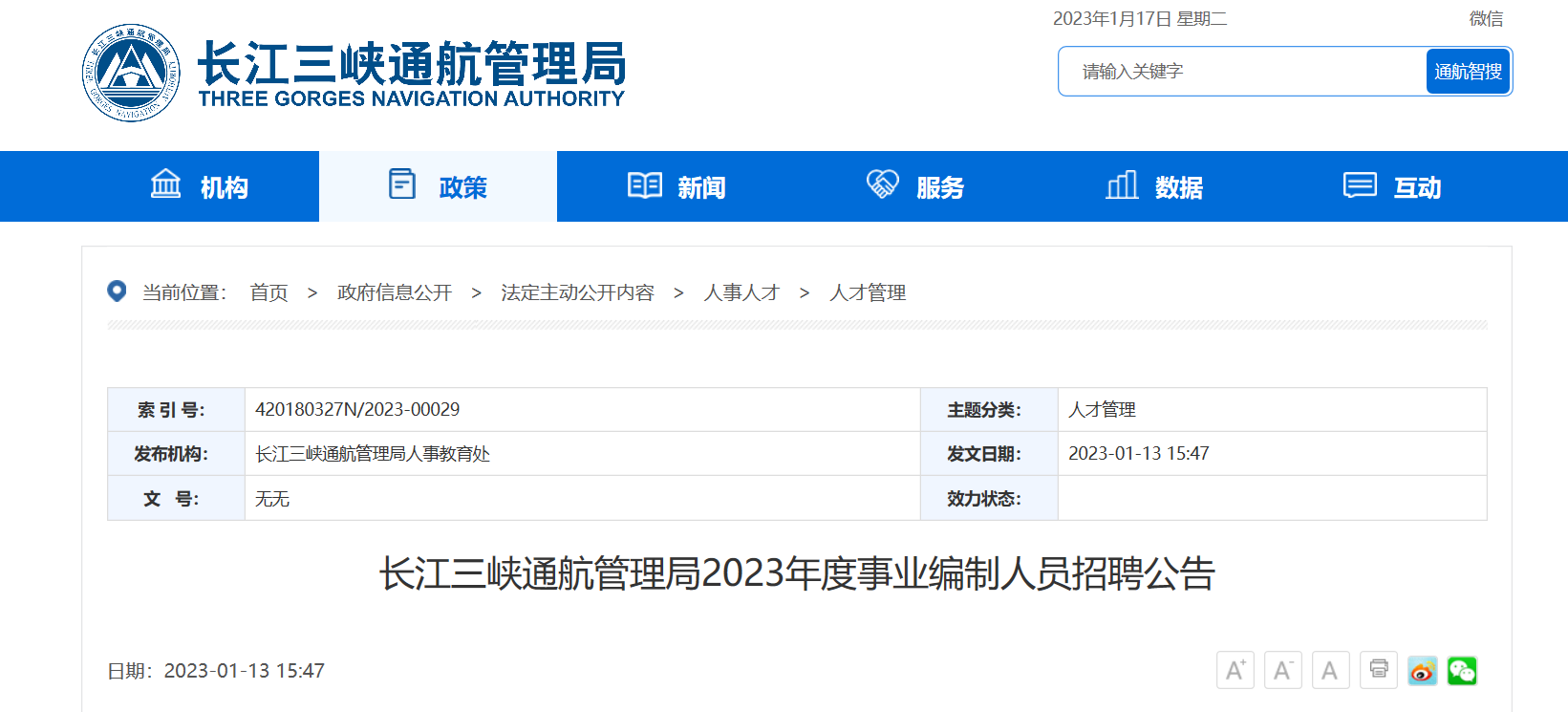Click the 微信 link at top right

(x=1486, y=18)
